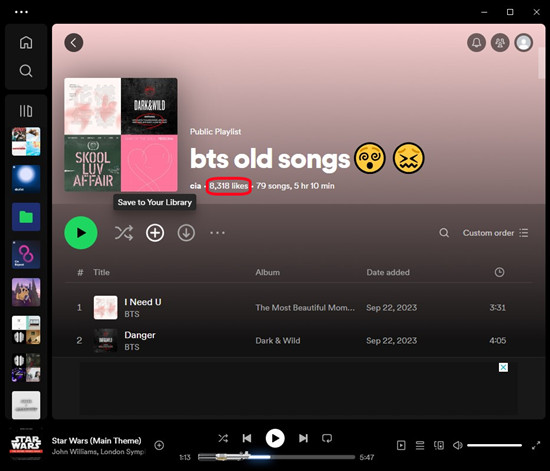
Task: Open Search in the sidebar
Action: click(26, 71)
